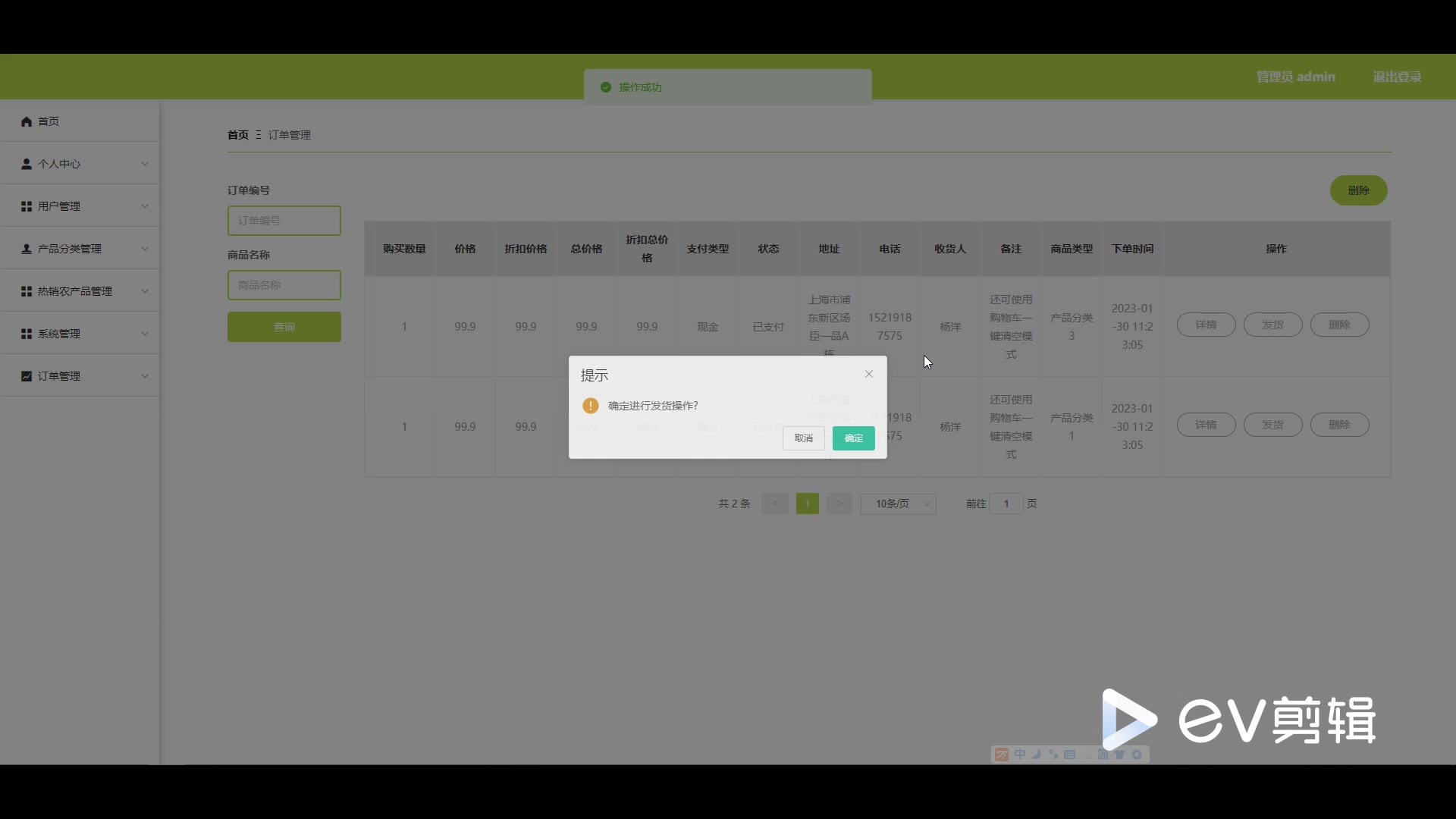The image size is (1456, 819).
Task: Click the 订单管理 chart icon in sidebar
Action: tap(27, 376)
